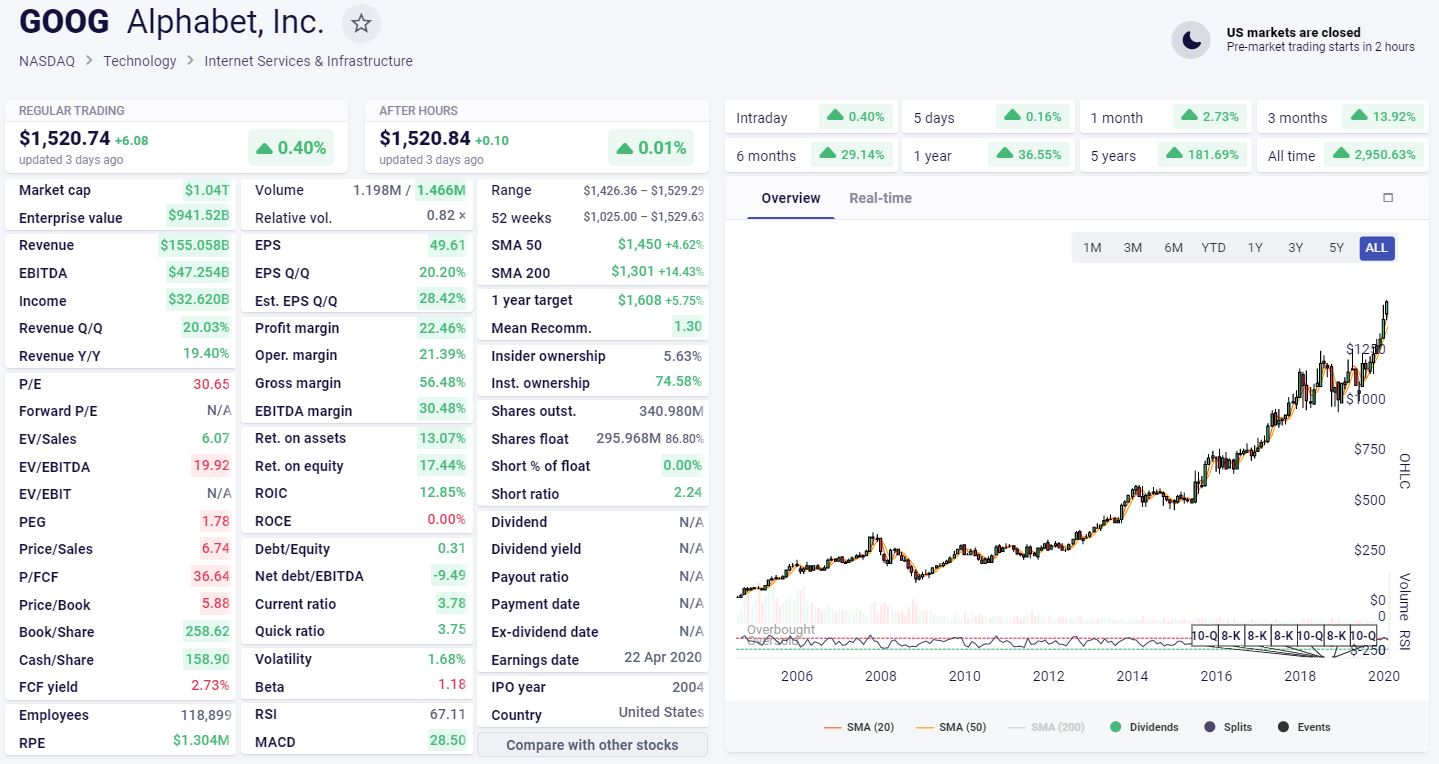Click the Earnings date 22 Apr 2020

663,658
